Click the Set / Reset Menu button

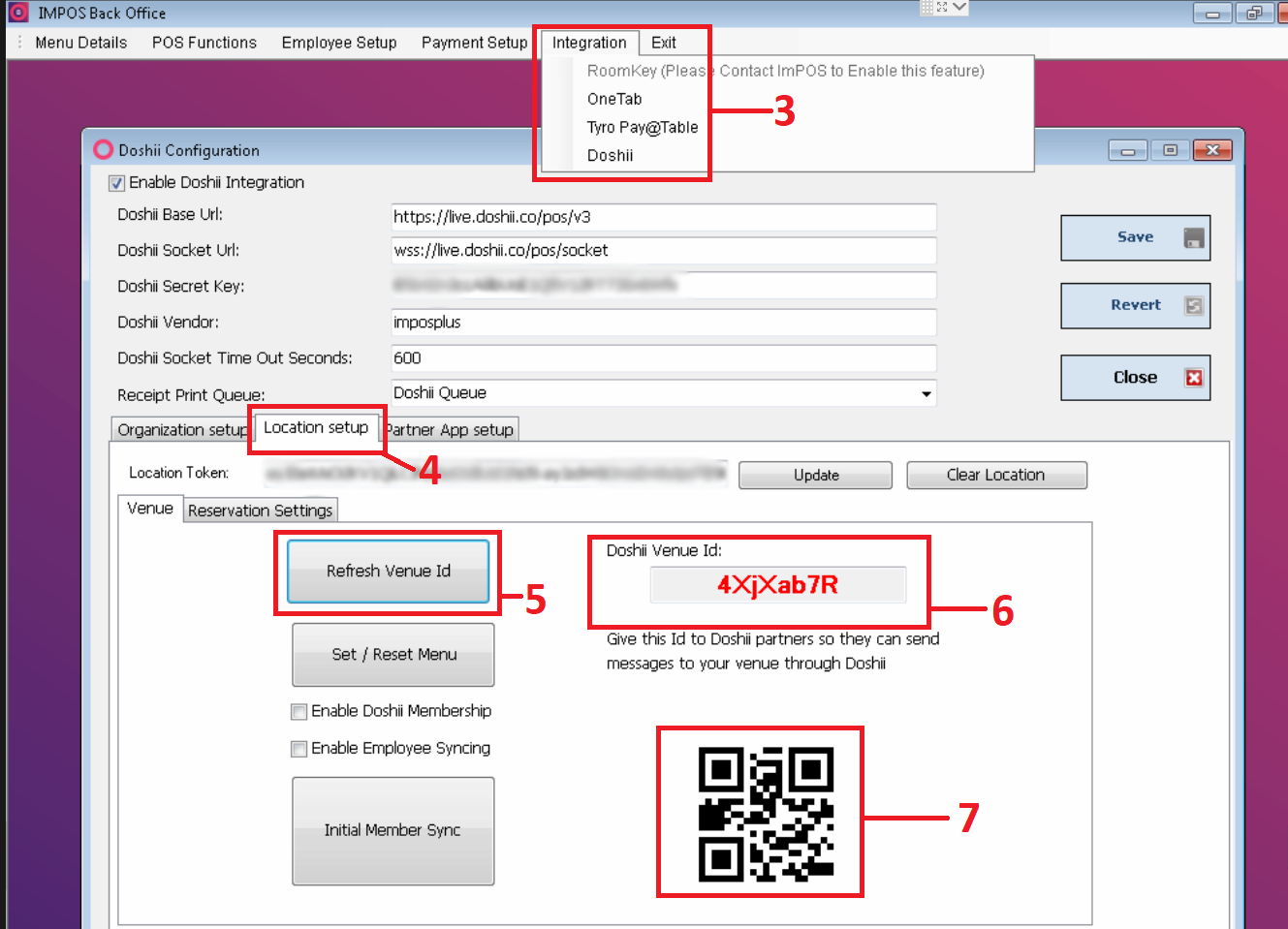tap(393, 655)
